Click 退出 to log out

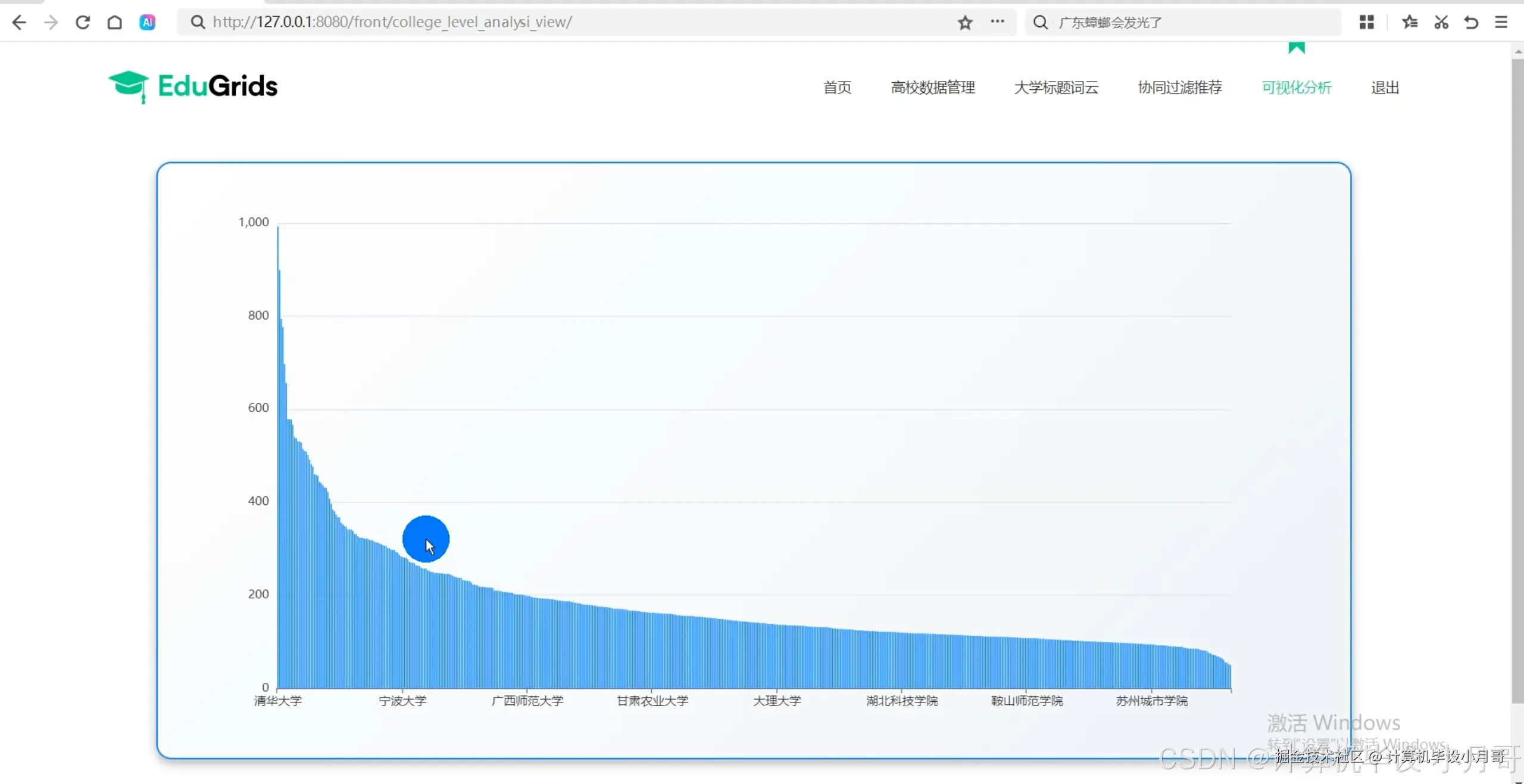pos(1385,88)
